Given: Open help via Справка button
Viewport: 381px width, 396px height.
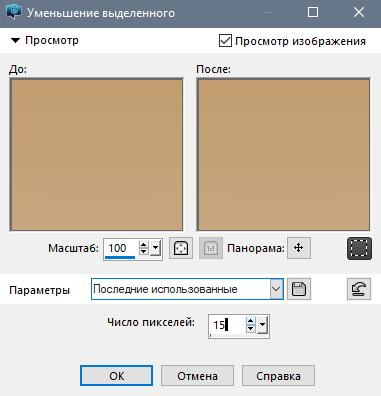Looking at the screenshot, I should [x=278, y=376].
